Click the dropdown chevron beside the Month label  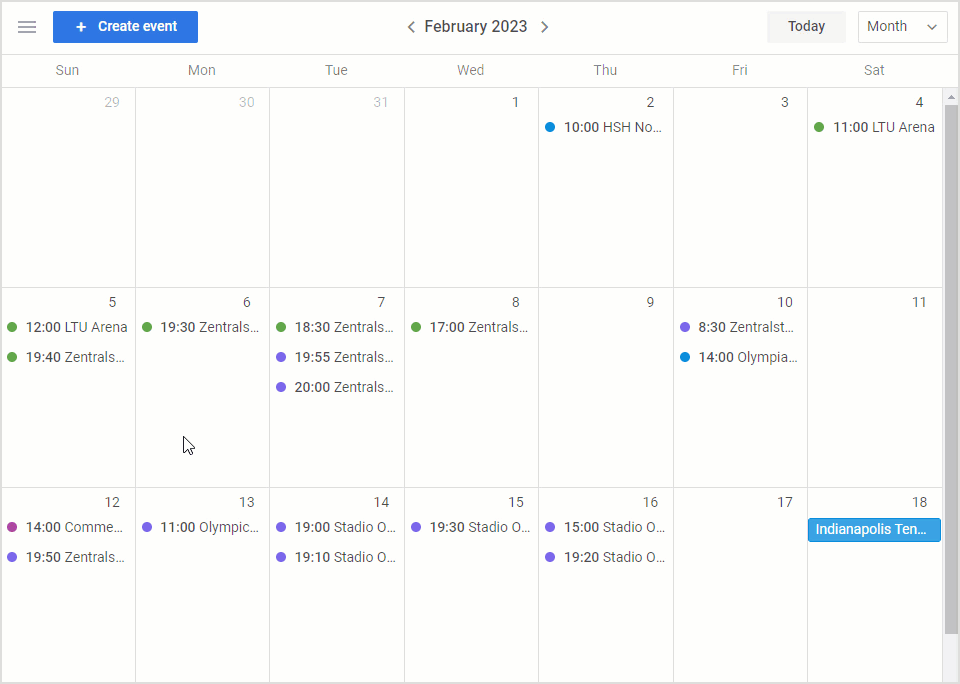932,27
